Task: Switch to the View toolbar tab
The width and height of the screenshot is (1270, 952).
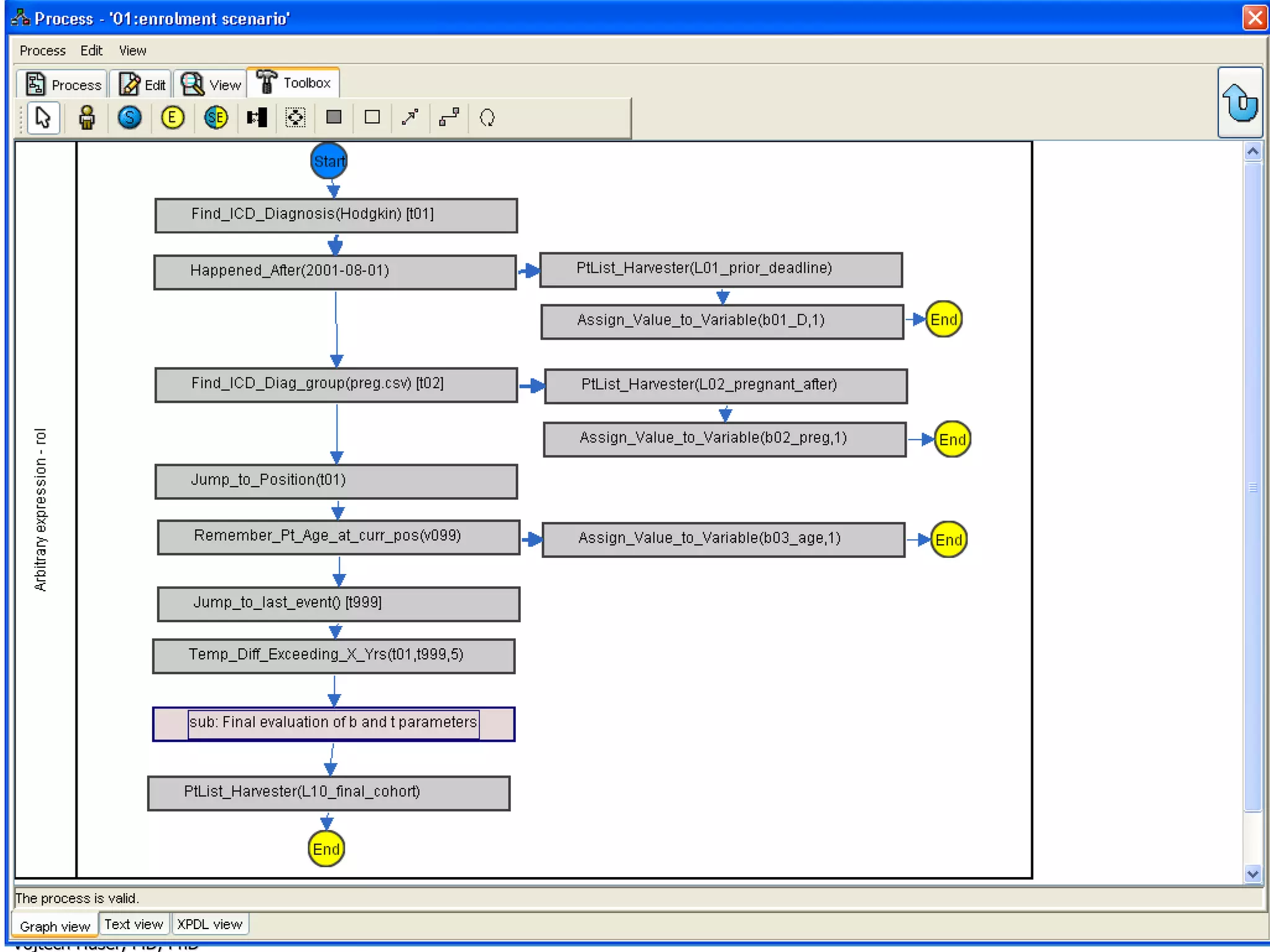Action: pyautogui.click(x=211, y=84)
